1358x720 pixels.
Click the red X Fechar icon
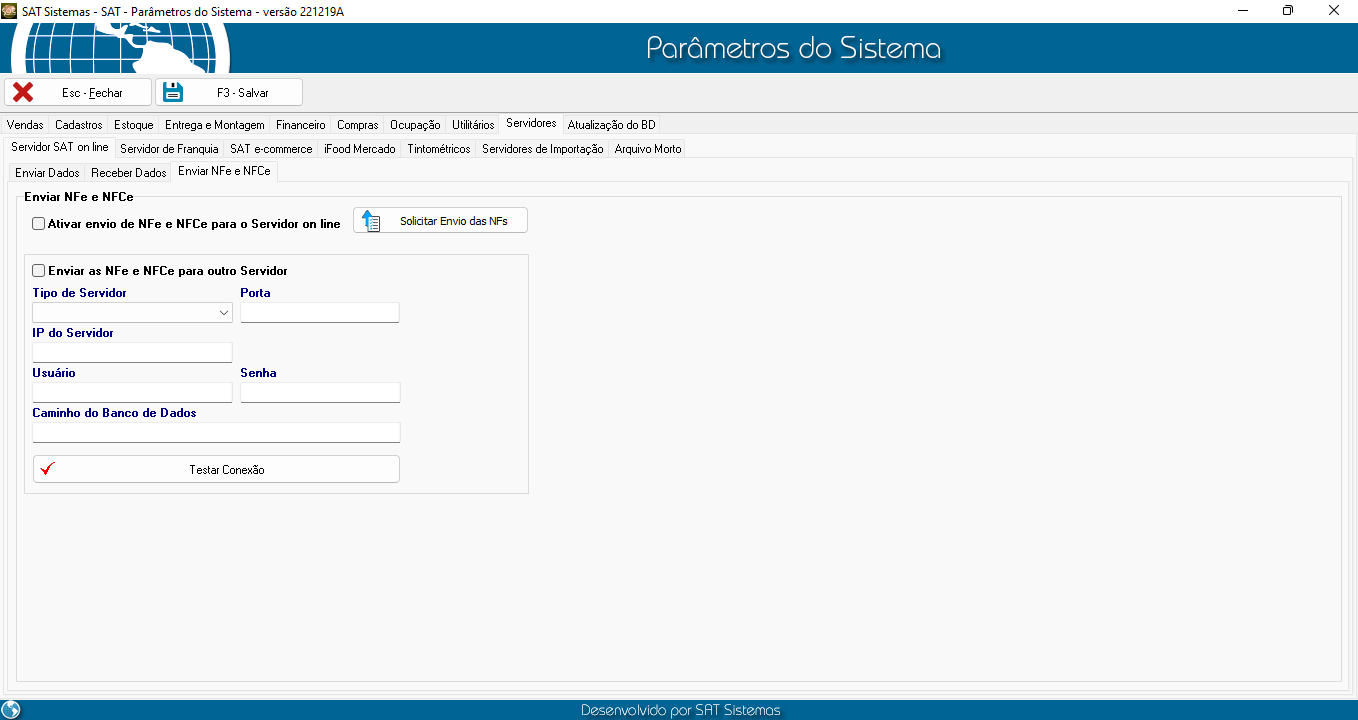click(23, 92)
